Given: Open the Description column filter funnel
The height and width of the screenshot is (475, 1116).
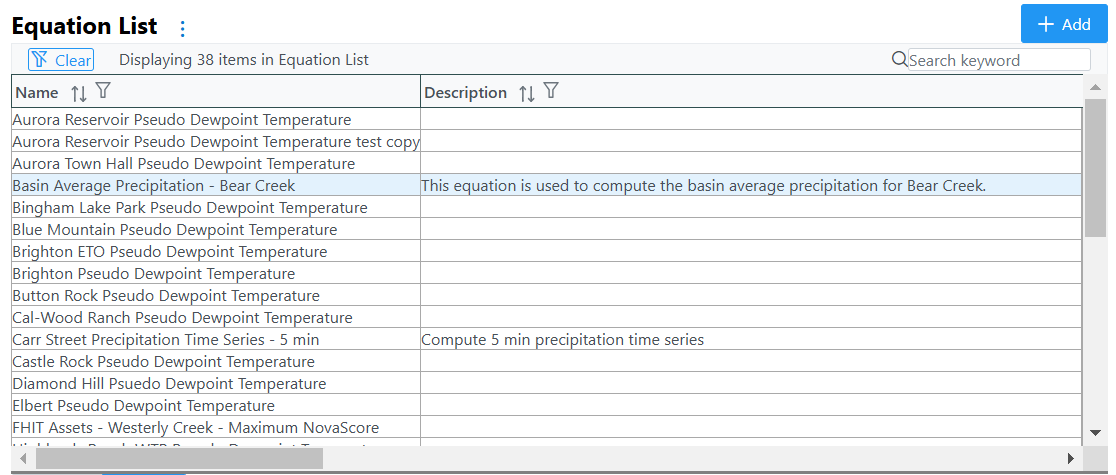Looking at the screenshot, I should point(551,90).
